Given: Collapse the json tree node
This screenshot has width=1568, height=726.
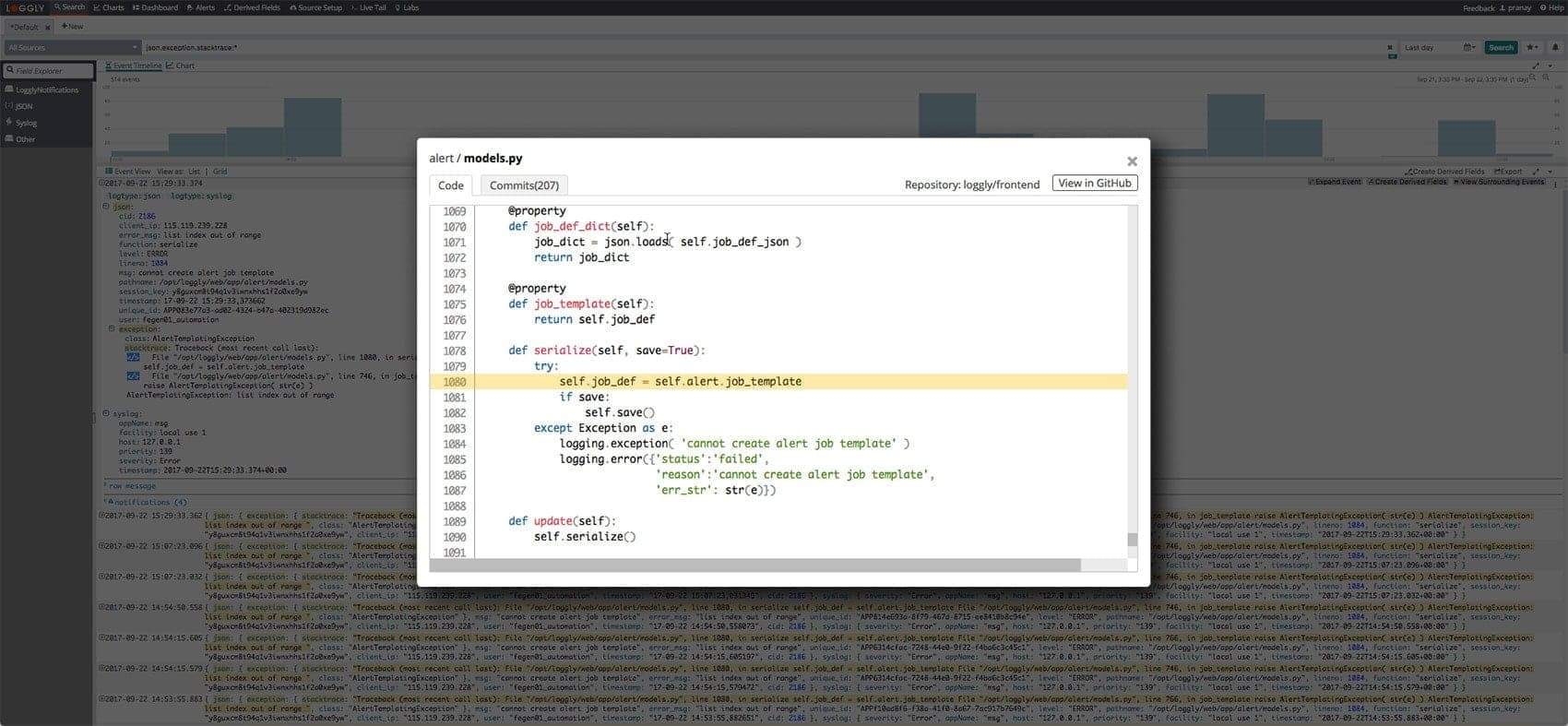Looking at the screenshot, I should (x=106, y=207).
